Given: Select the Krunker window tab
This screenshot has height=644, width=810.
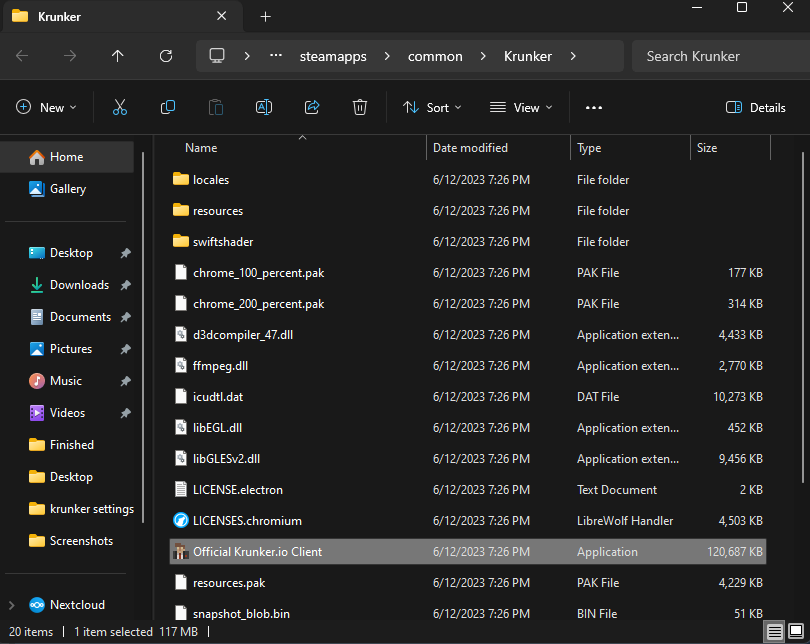Looking at the screenshot, I should 122,17.
